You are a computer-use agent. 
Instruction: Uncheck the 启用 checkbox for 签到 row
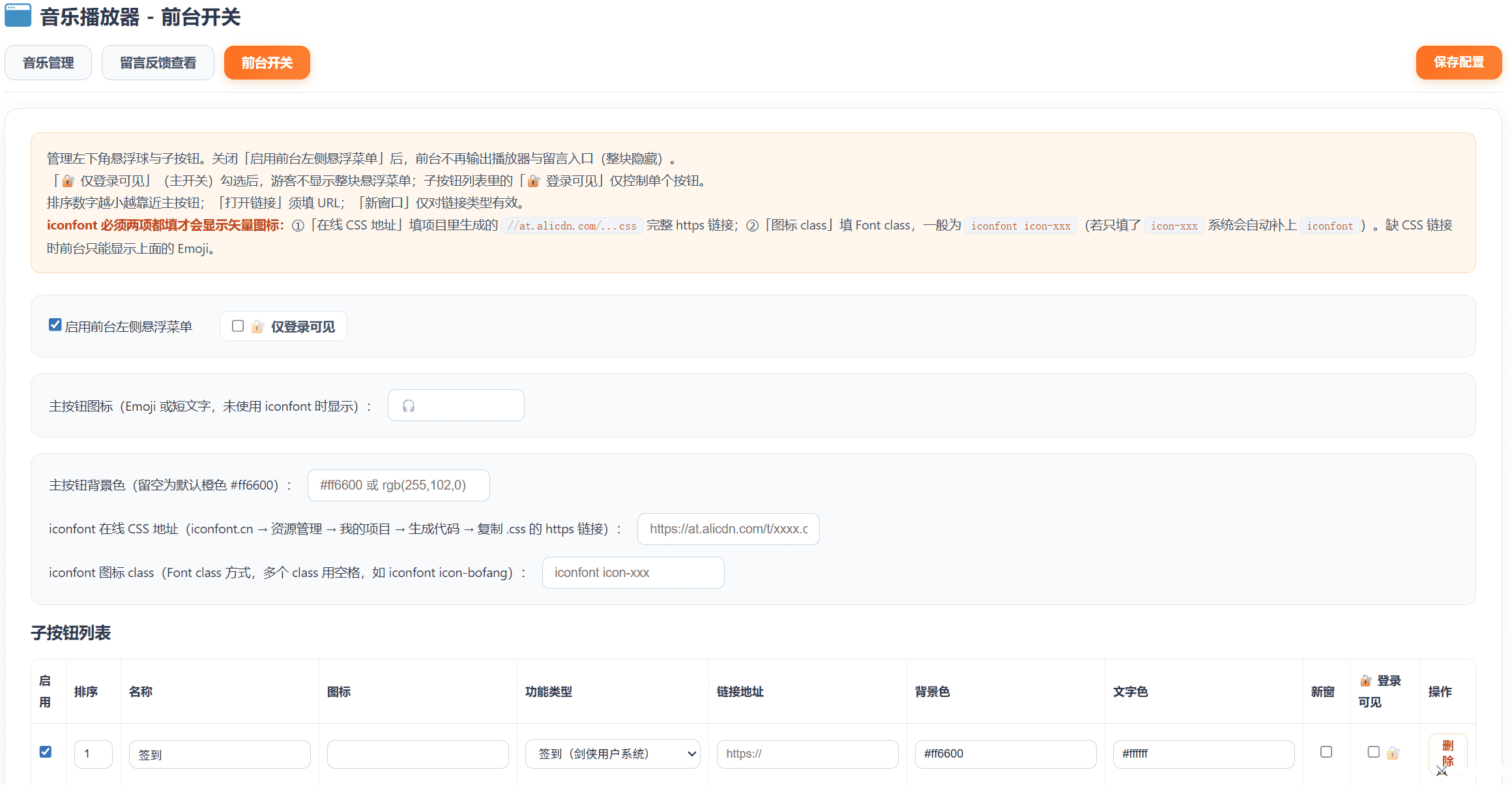(x=46, y=752)
